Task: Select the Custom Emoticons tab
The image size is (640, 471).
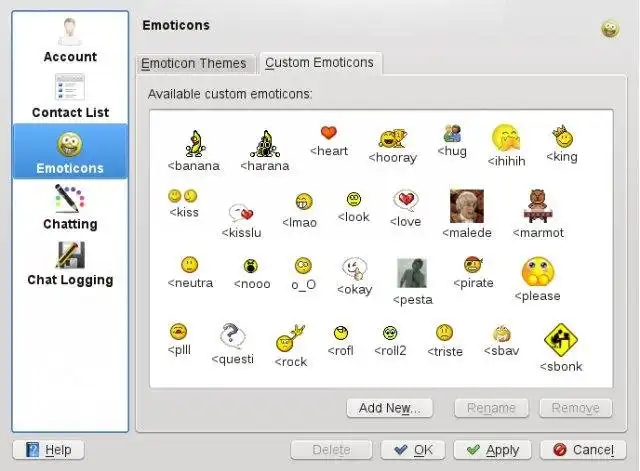Action: coord(320,63)
